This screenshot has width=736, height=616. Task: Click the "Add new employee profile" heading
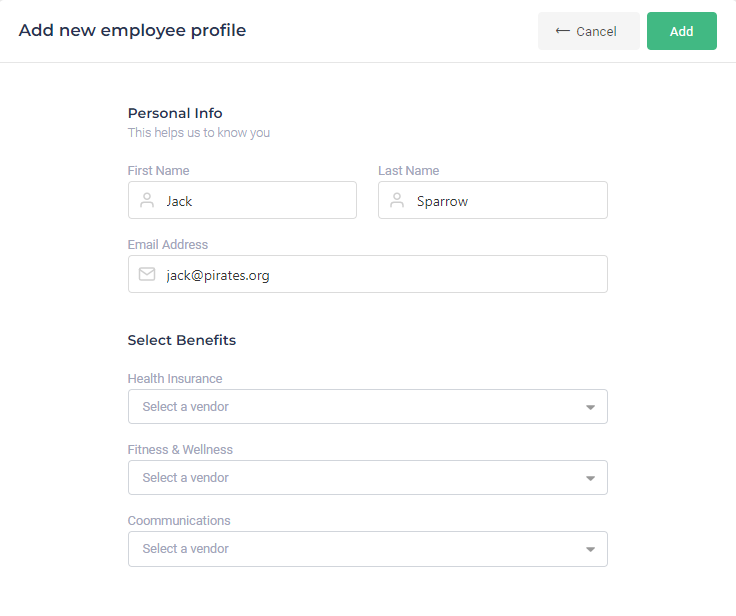pyautogui.click(x=132, y=31)
